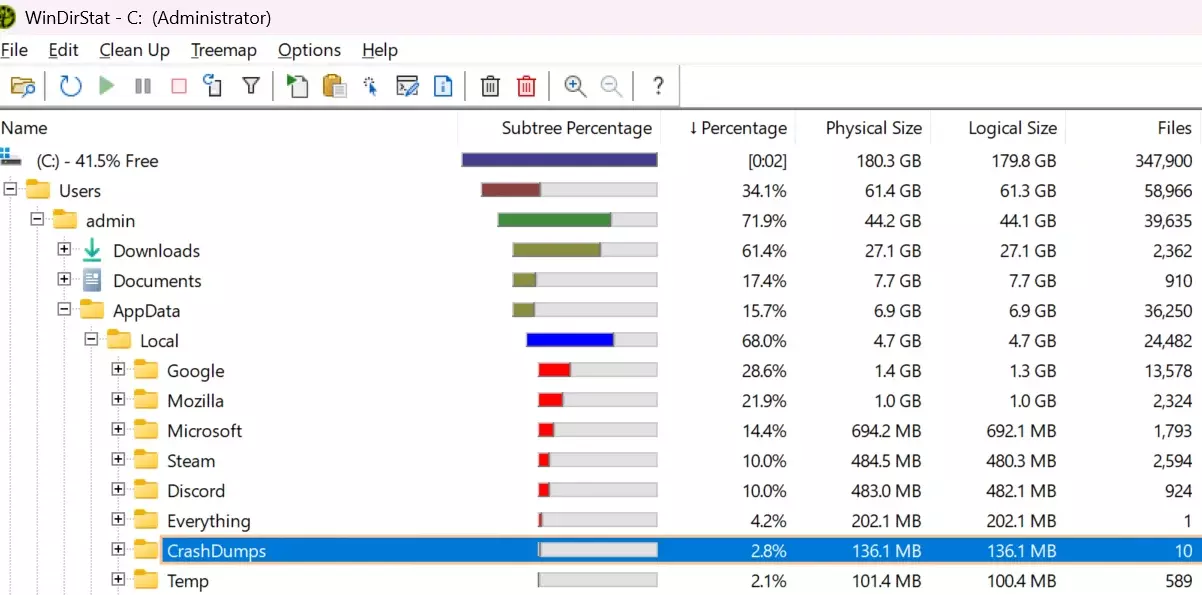The height and width of the screenshot is (595, 1202).
Task: Expand the CrashDumps folder node
Action: (x=119, y=548)
